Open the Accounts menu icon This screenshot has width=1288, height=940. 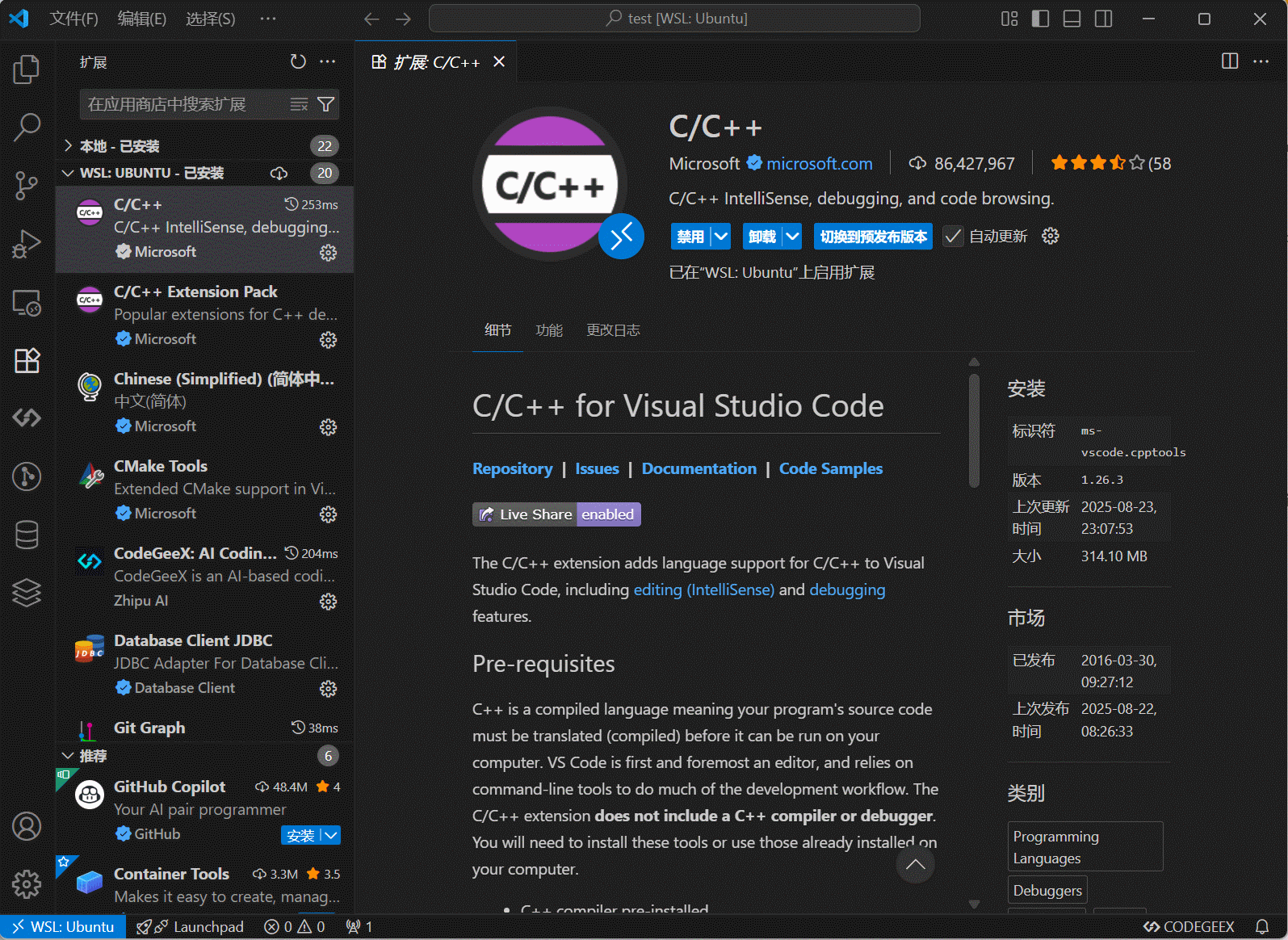[27, 826]
